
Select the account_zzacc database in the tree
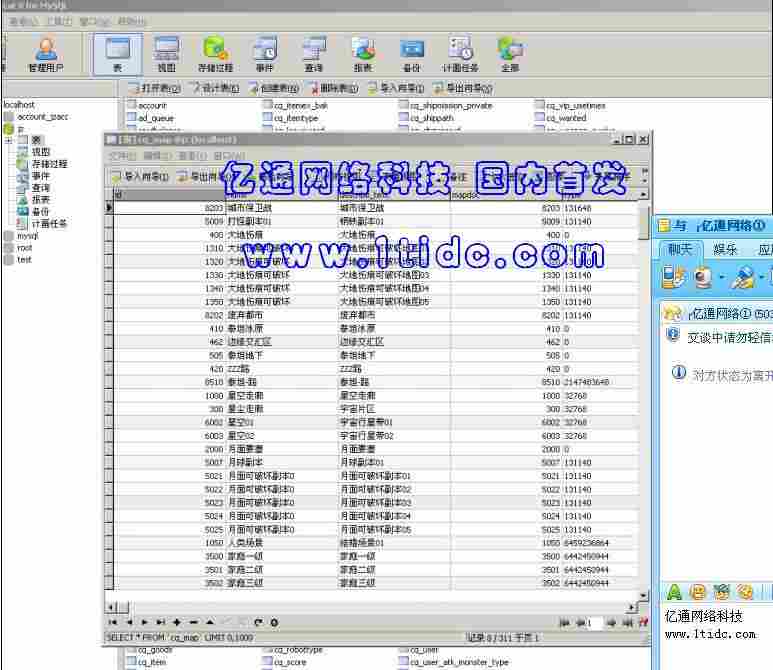42,117
